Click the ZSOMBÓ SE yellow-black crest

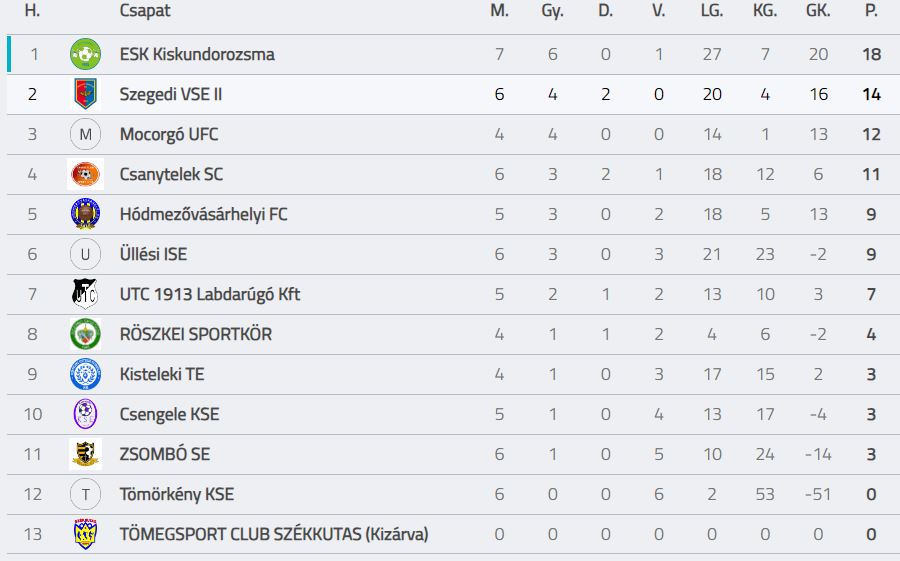coord(85,454)
